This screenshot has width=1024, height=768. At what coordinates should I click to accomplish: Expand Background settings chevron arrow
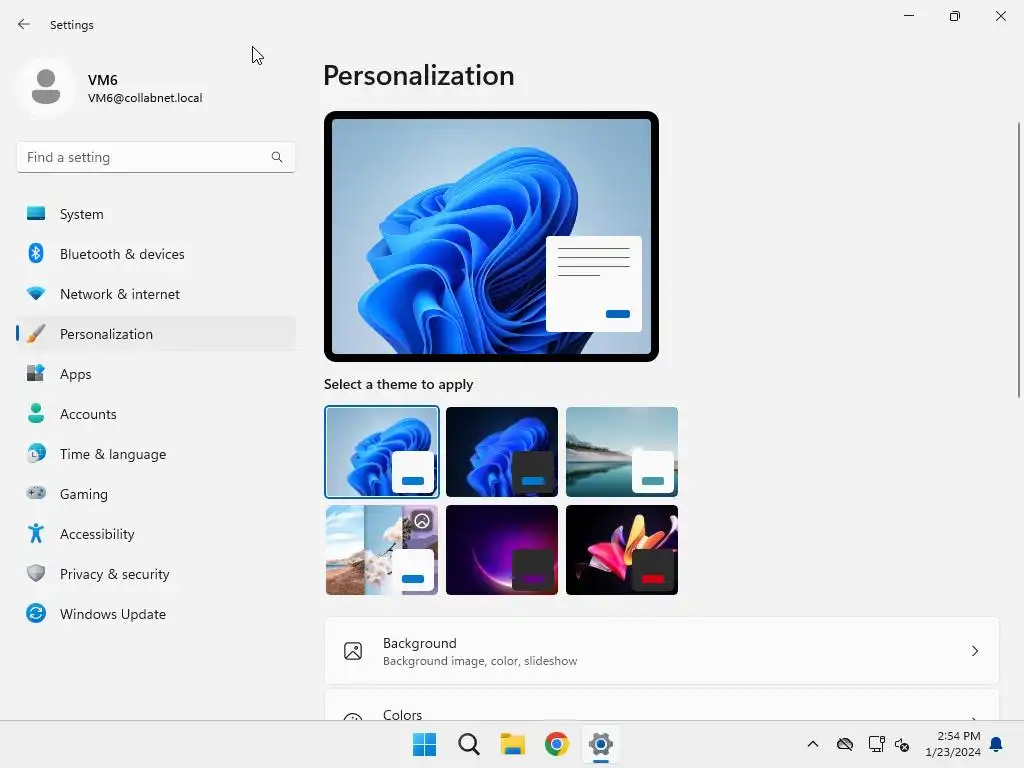974,651
